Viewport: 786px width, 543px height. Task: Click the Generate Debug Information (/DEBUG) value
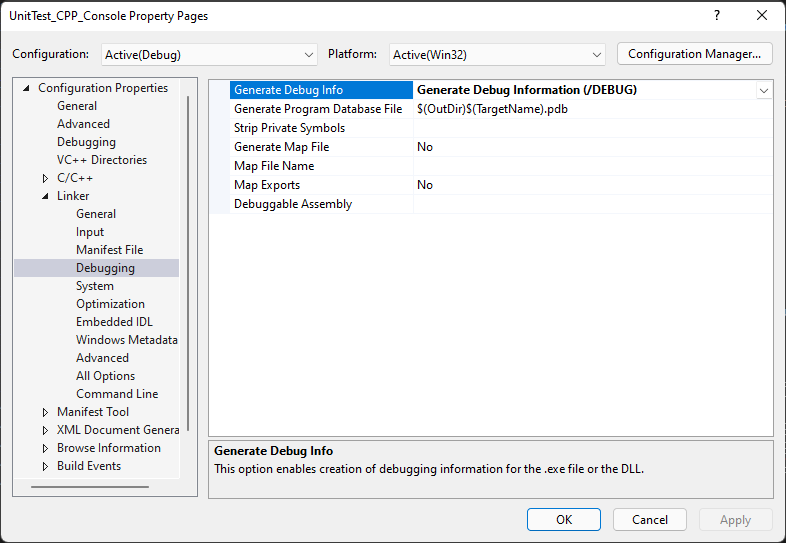(x=527, y=90)
